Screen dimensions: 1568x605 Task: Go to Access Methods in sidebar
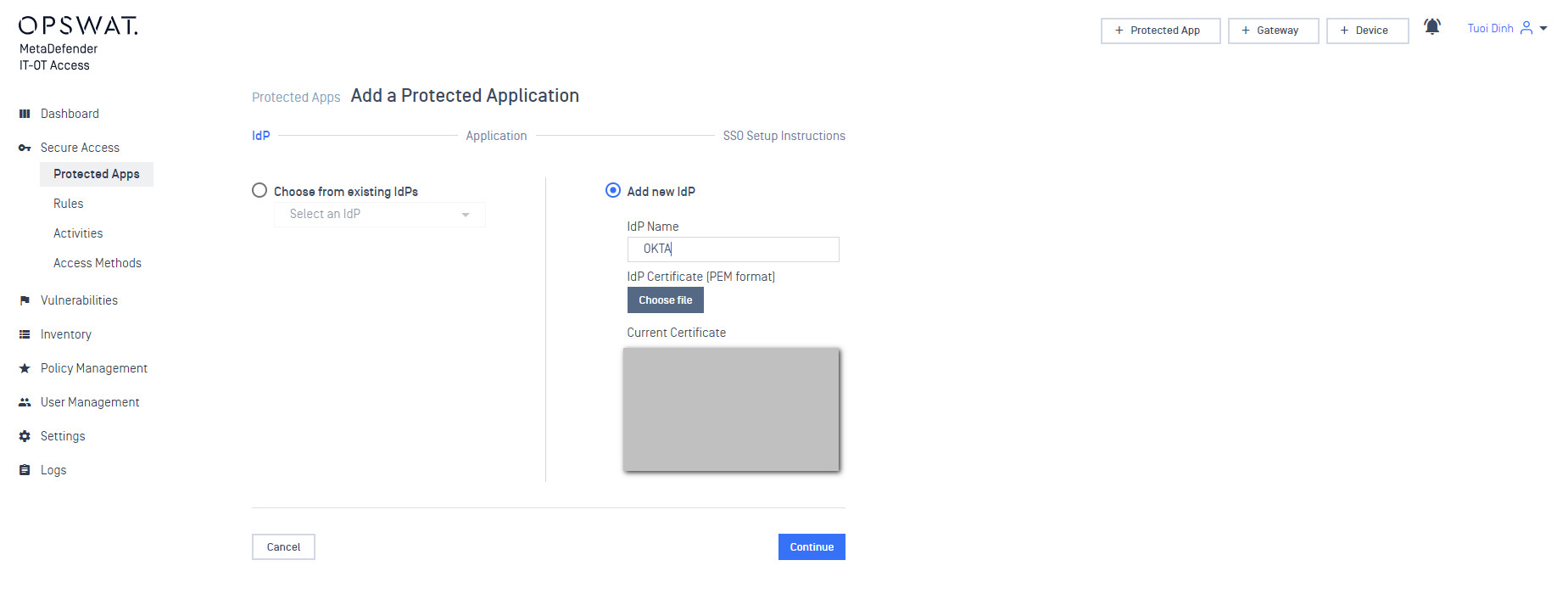click(x=98, y=263)
